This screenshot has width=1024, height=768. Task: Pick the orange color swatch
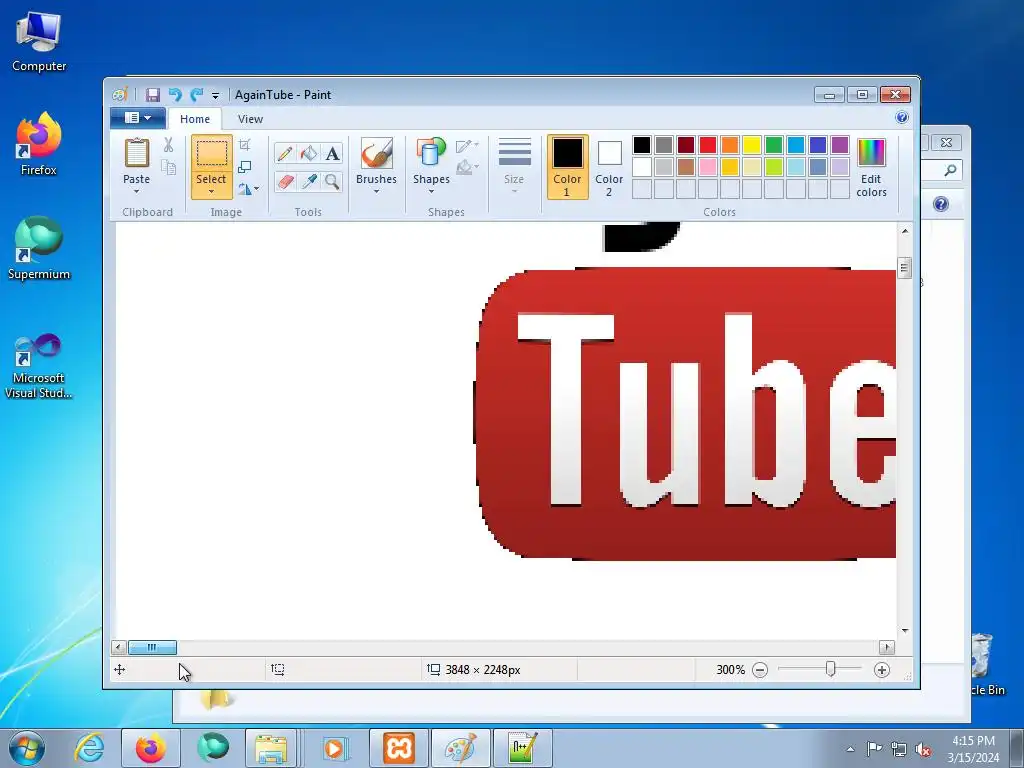(729, 145)
